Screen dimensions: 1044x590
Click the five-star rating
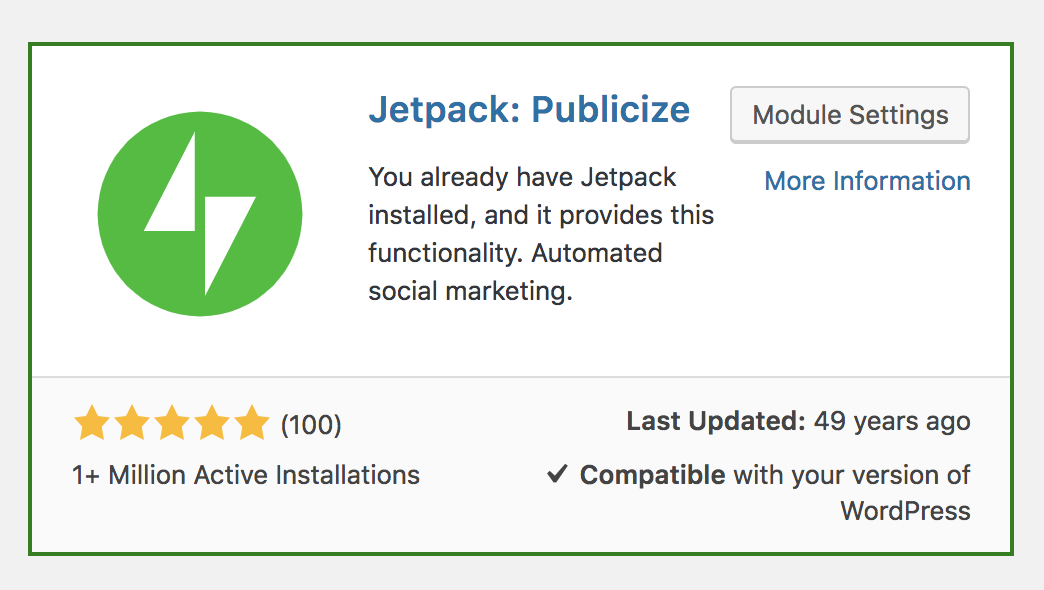click(172, 423)
